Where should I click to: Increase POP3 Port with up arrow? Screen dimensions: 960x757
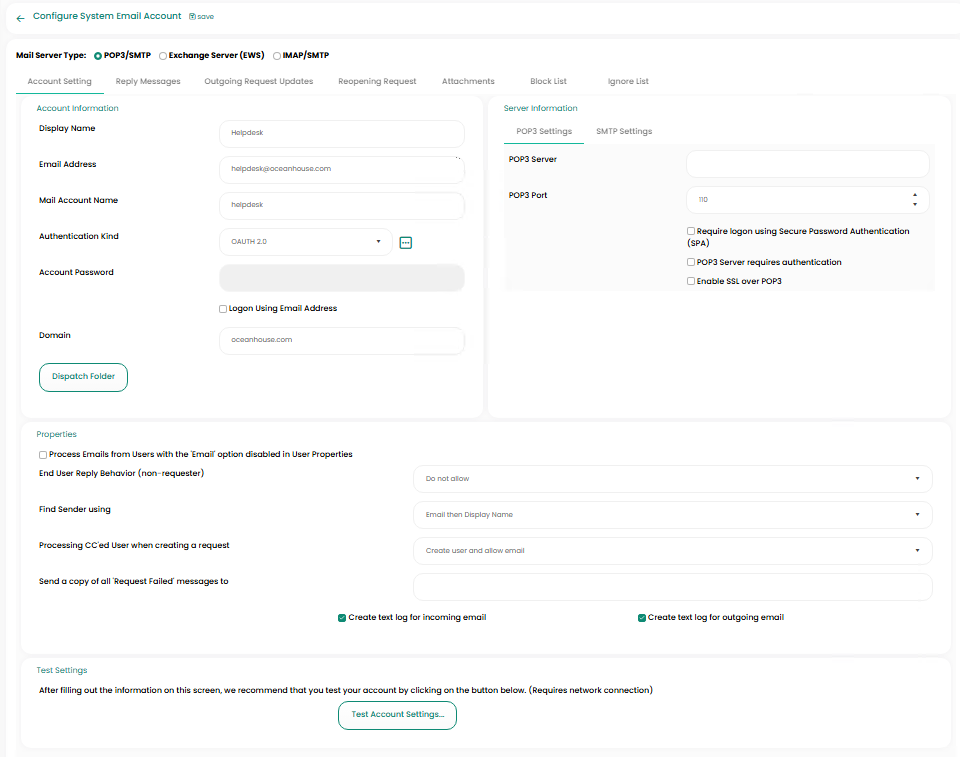pyautogui.click(x=914, y=195)
